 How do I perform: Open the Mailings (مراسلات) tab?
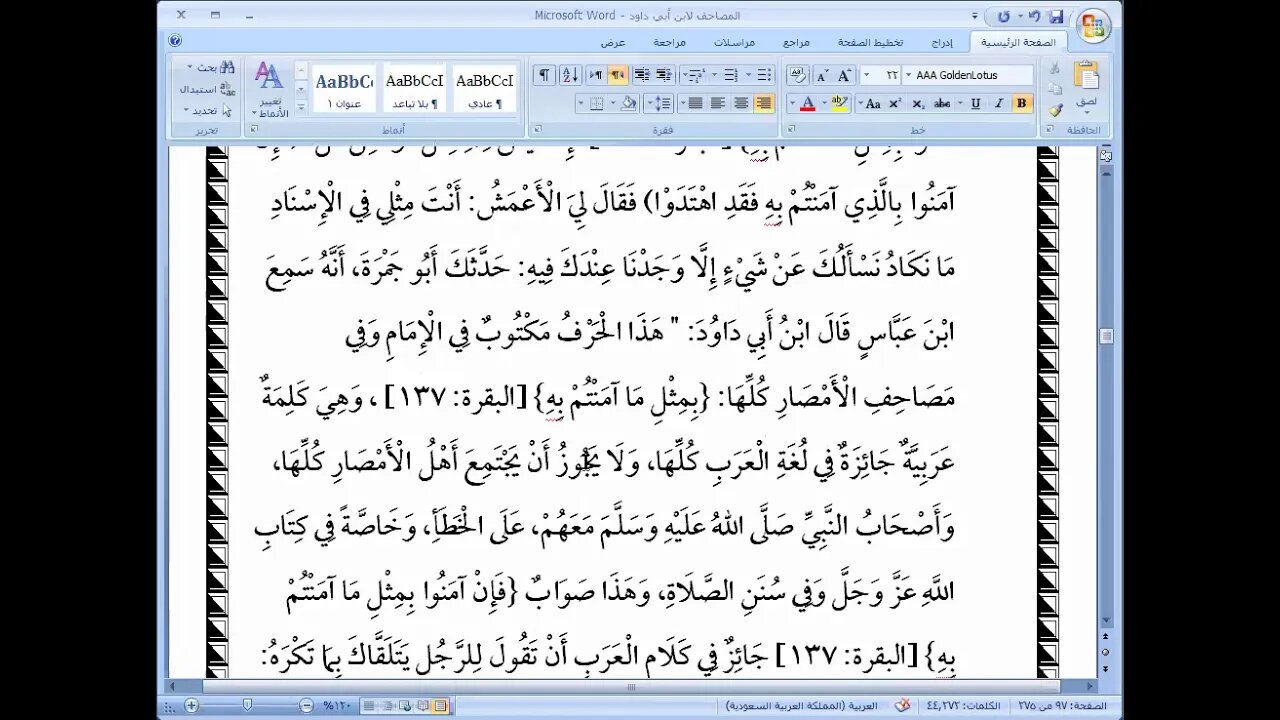(x=734, y=42)
